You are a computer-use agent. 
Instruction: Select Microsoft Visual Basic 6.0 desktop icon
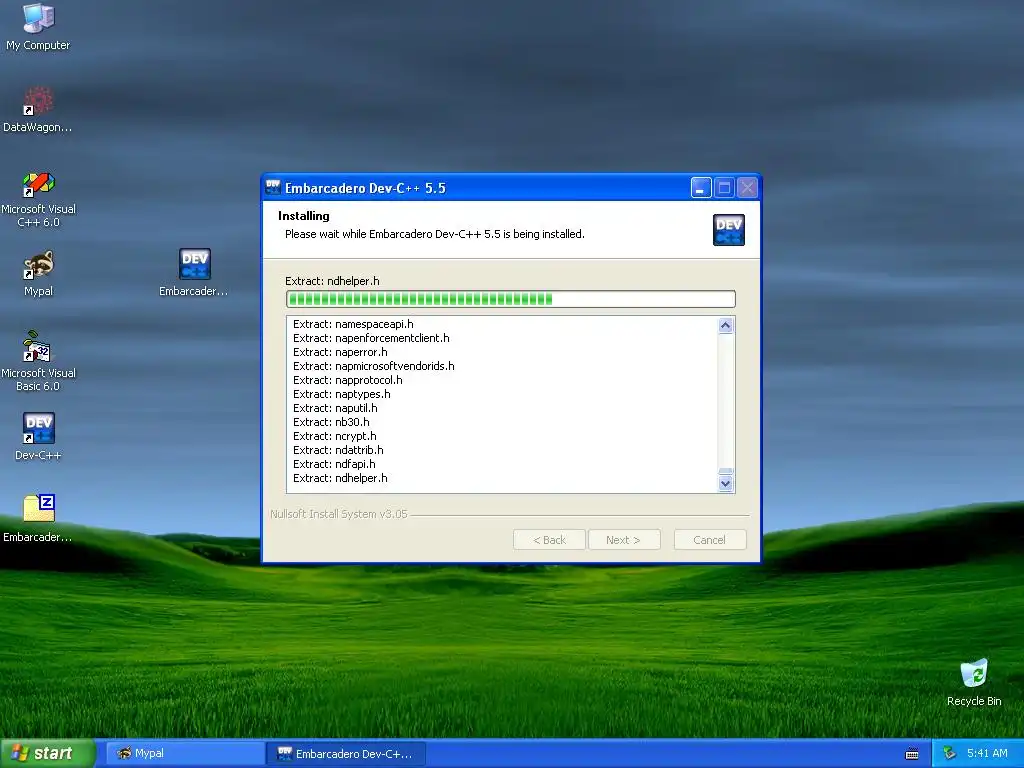coord(38,361)
